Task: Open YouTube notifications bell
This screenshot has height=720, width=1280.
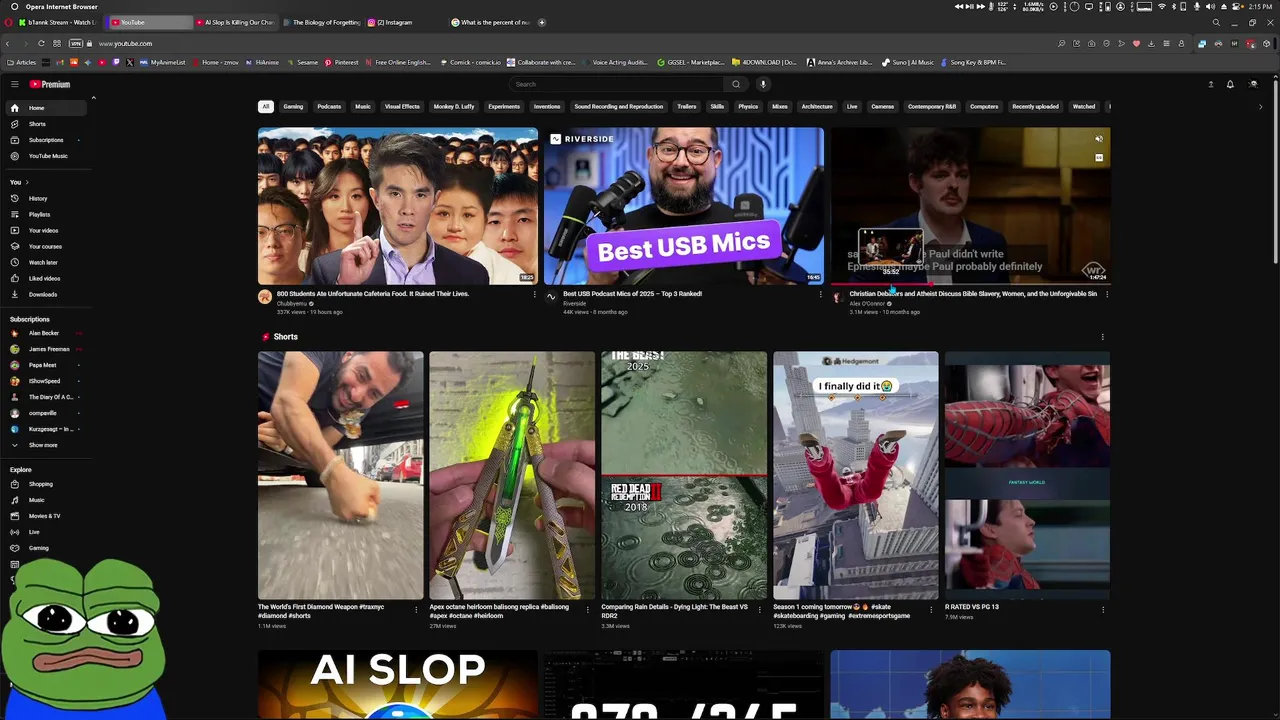Action: [1230, 84]
